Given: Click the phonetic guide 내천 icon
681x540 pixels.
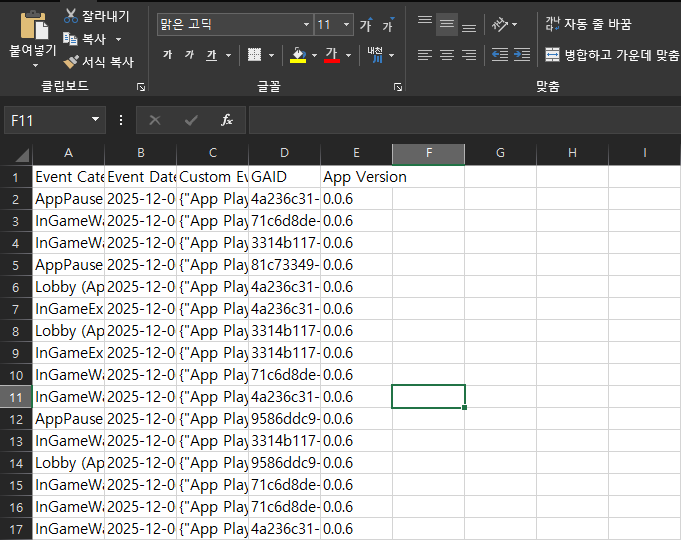Looking at the screenshot, I should (376, 55).
